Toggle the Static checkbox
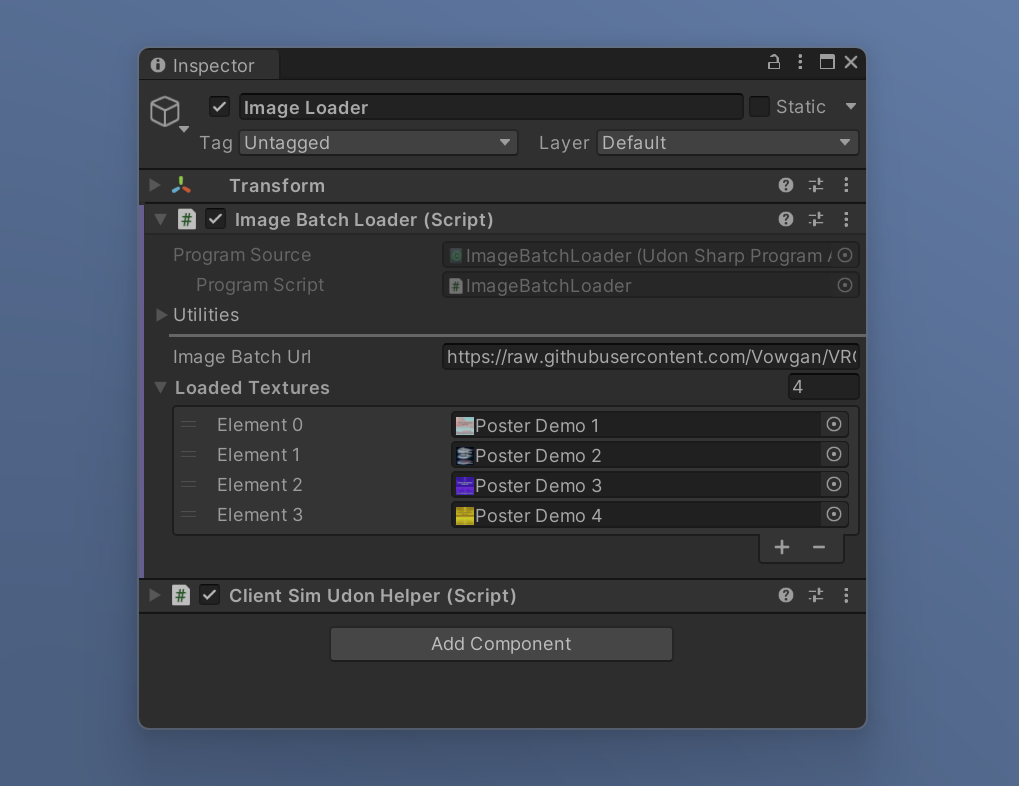1019x786 pixels. point(760,107)
